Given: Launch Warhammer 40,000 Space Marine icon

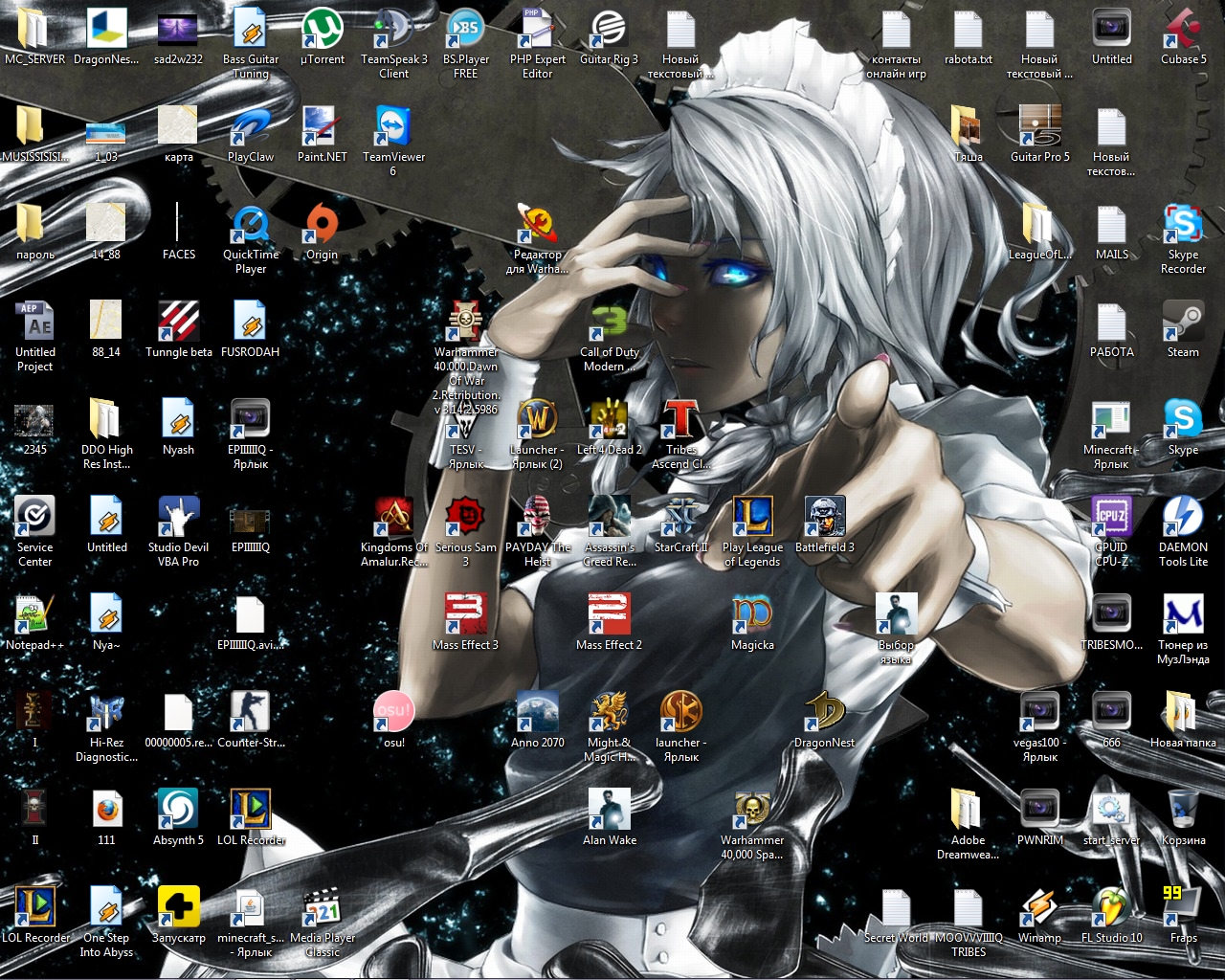Looking at the screenshot, I should click(753, 810).
